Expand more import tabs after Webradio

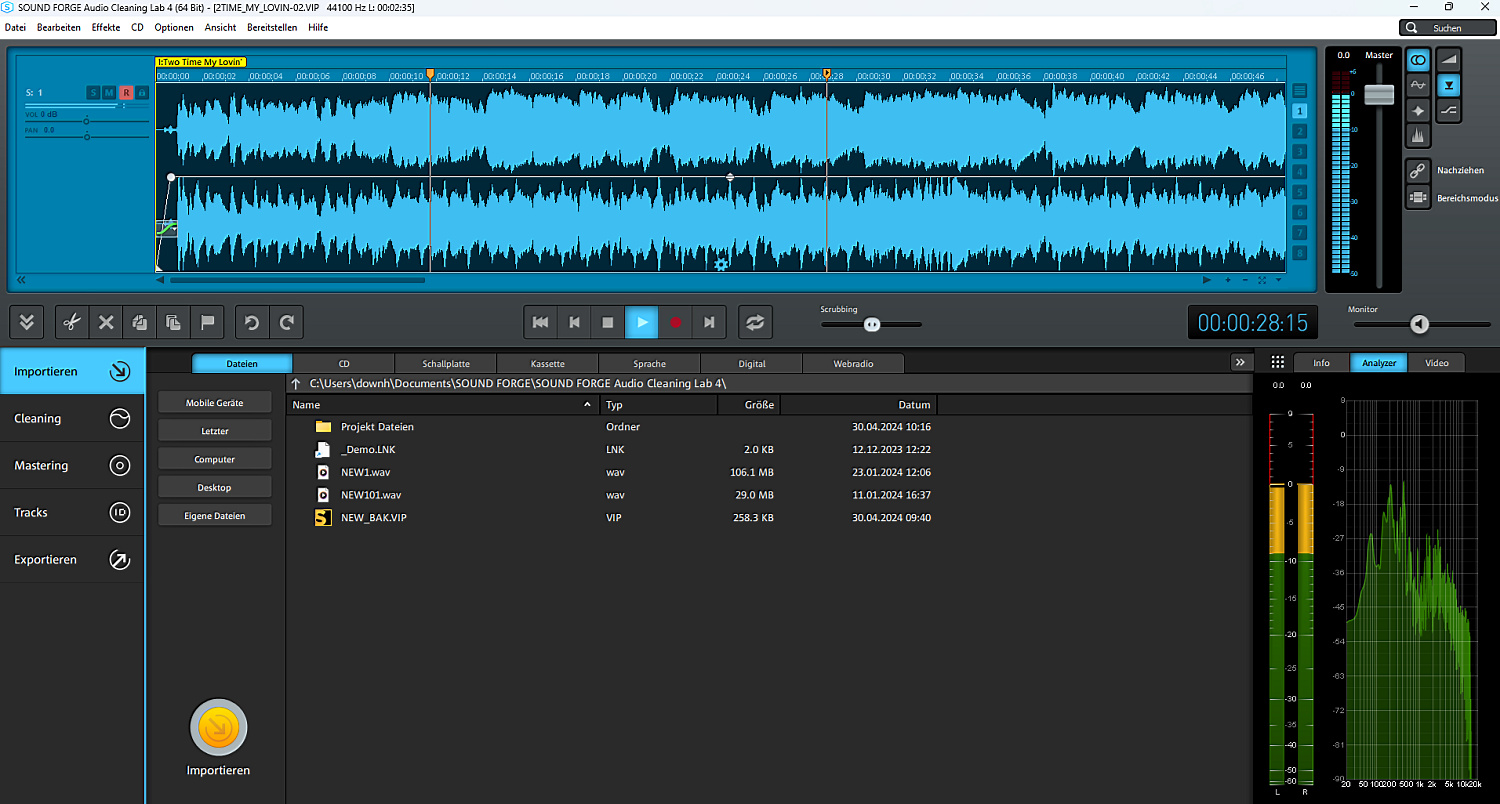[1240, 363]
